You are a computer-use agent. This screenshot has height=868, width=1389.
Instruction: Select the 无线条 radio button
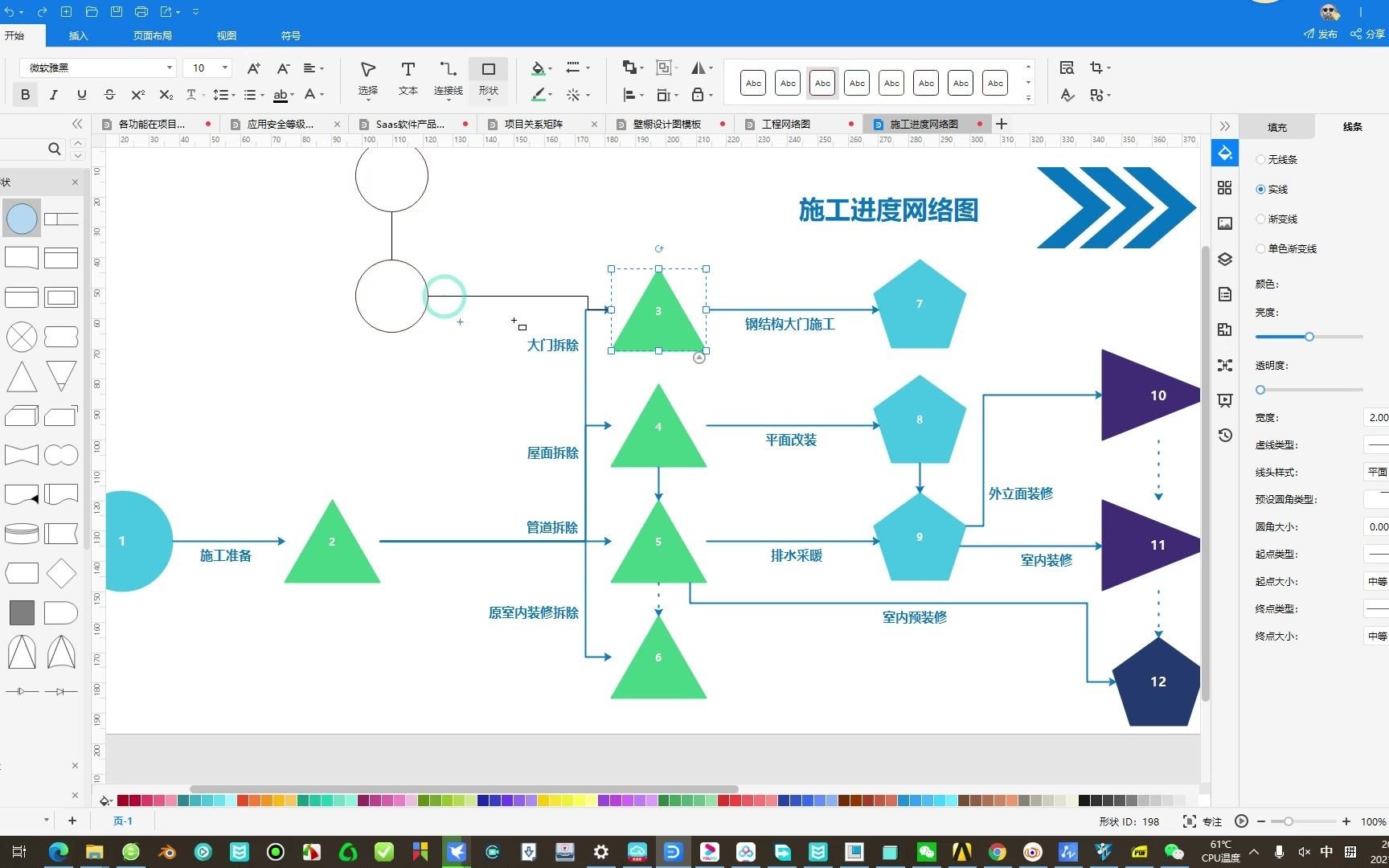pyautogui.click(x=1260, y=159)
